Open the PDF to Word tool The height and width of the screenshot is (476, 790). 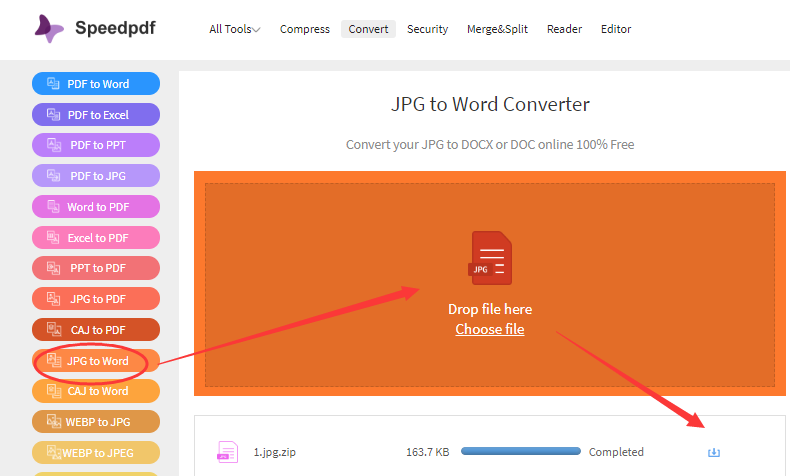coord(96,84)
